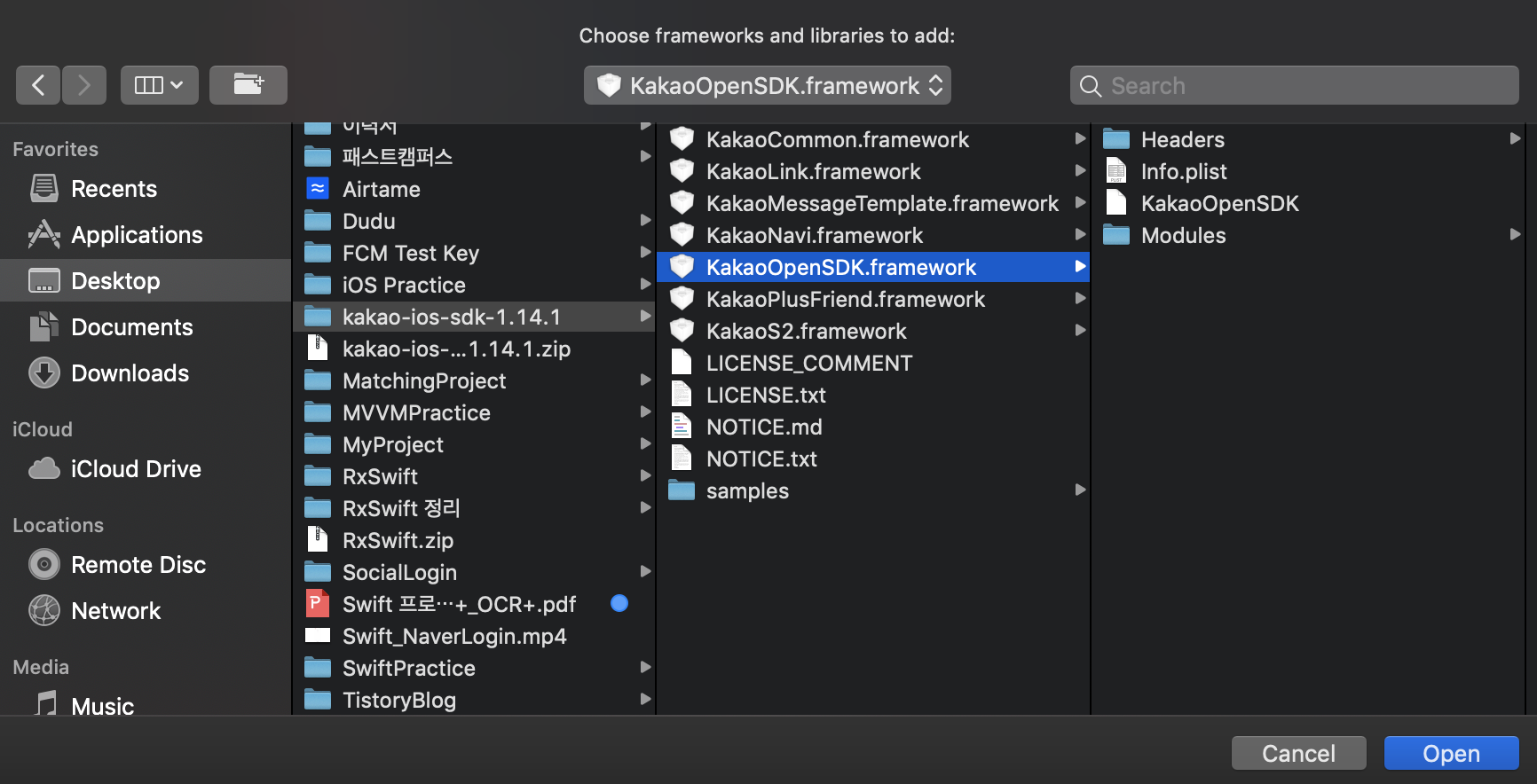Viewport: 1537px width, 784px height.
Task: Click the Open button
Action: pyautogui.click(x=1452, y=753)
